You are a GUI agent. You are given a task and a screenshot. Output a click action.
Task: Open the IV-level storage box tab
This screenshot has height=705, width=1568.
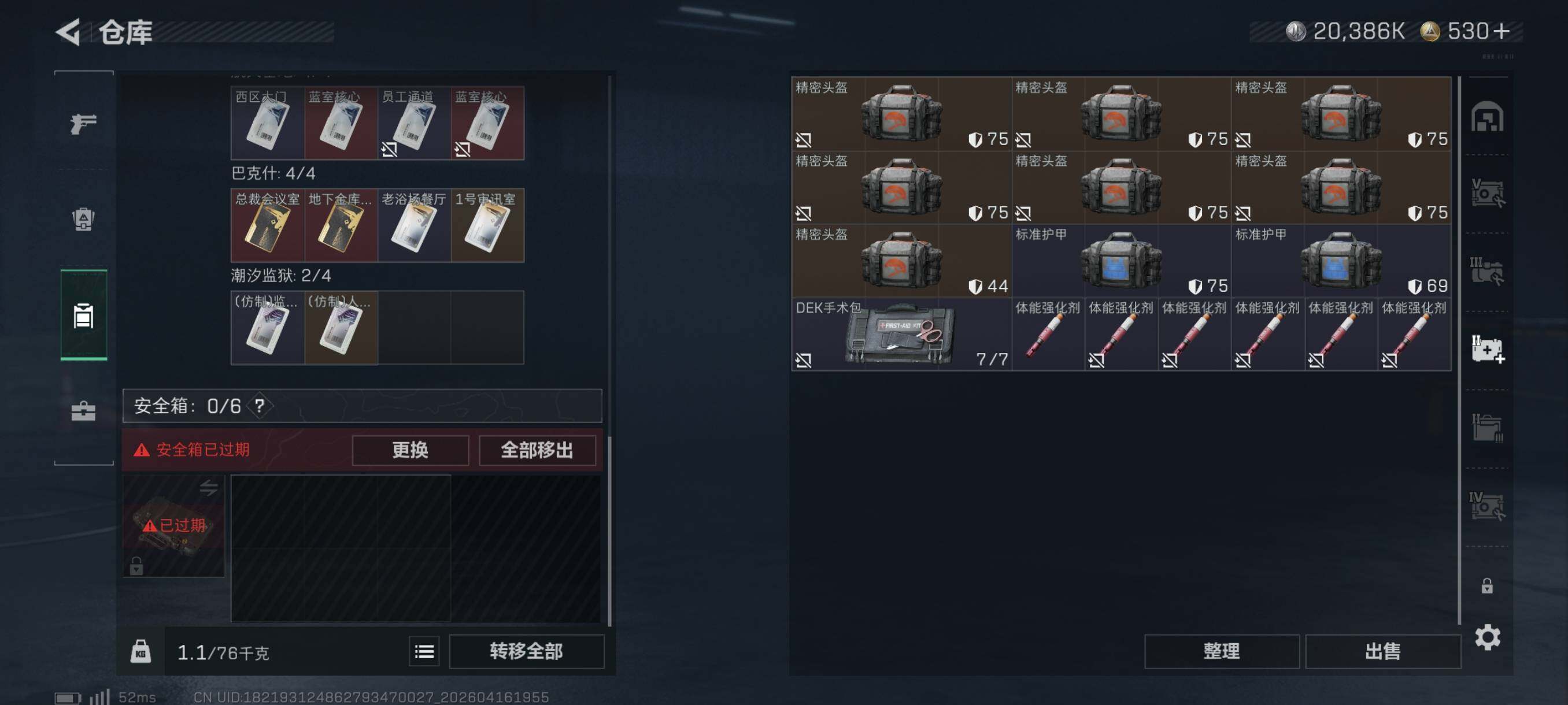pos(1487,506)
